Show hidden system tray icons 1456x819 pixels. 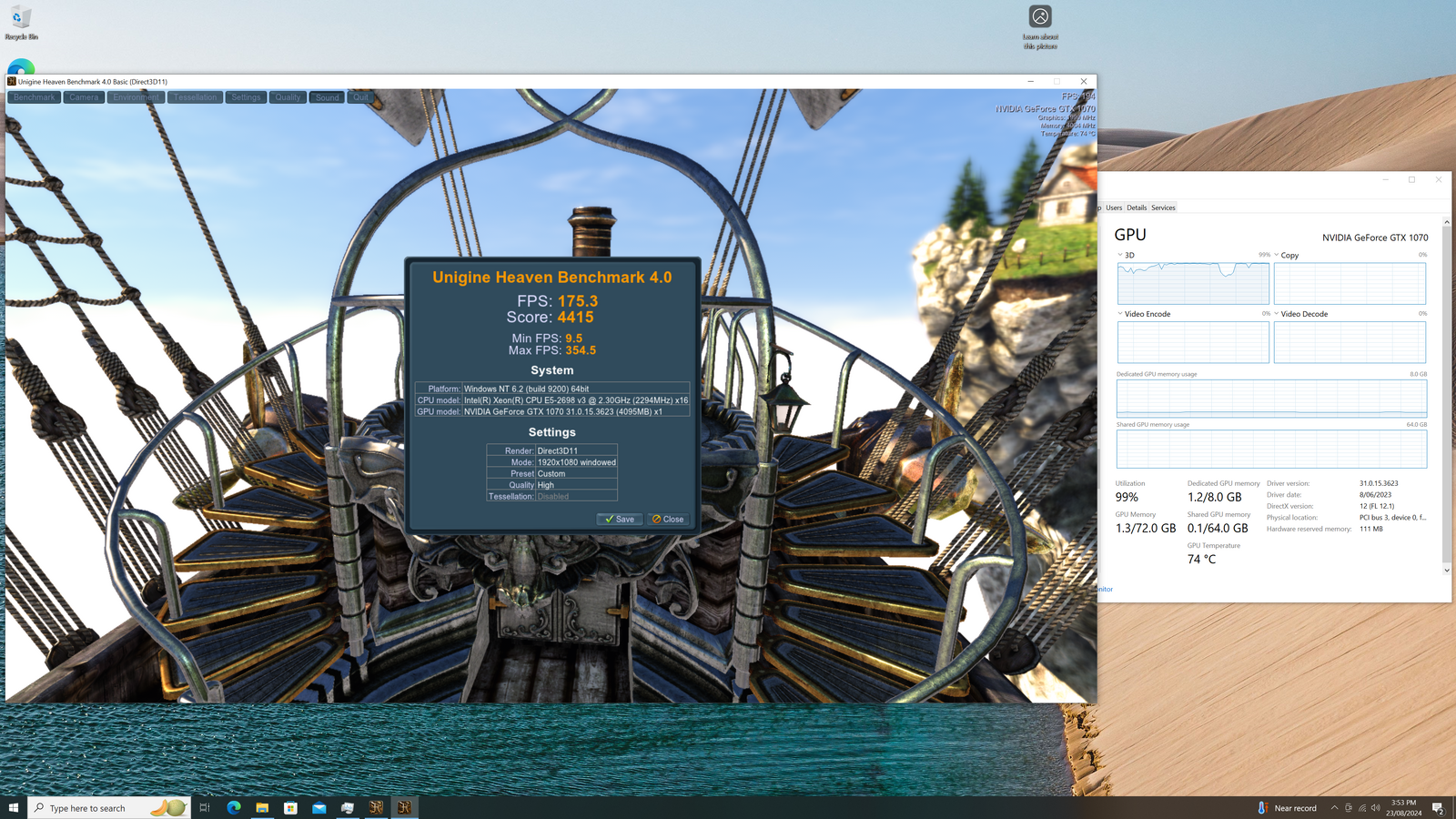[x=1334, y=808]
